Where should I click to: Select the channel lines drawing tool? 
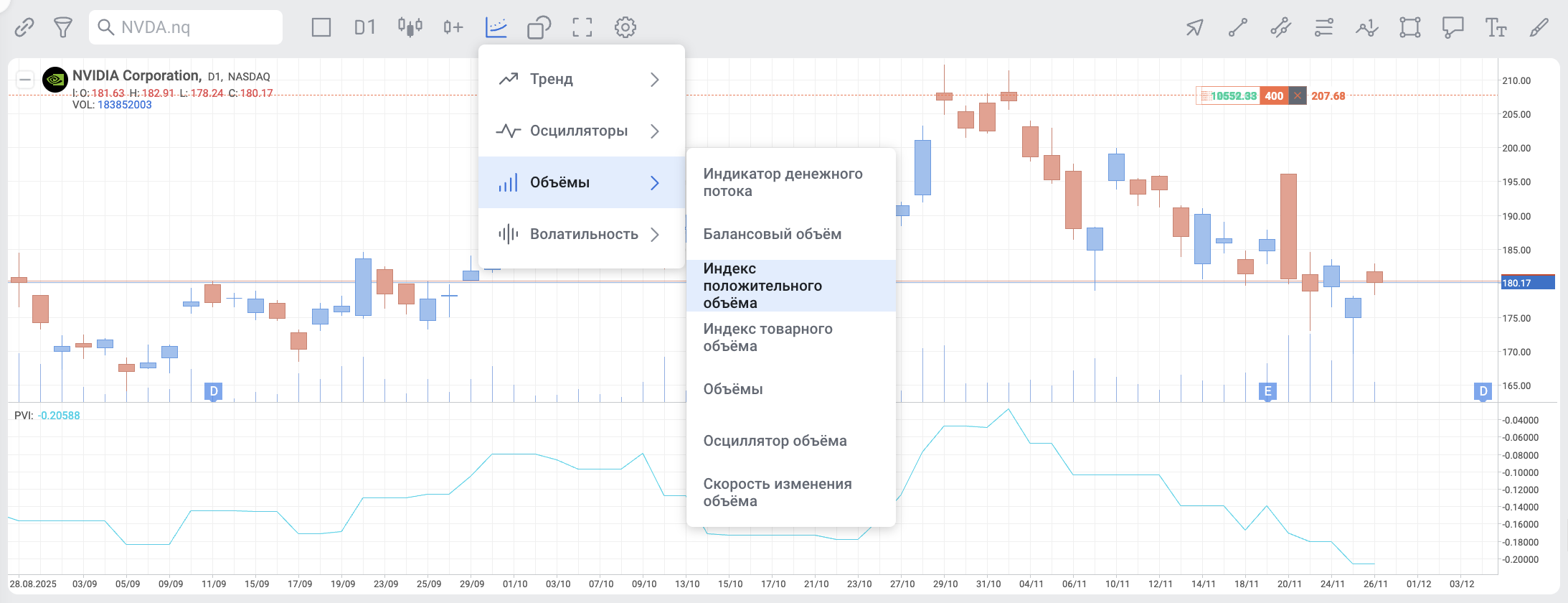1280,27
